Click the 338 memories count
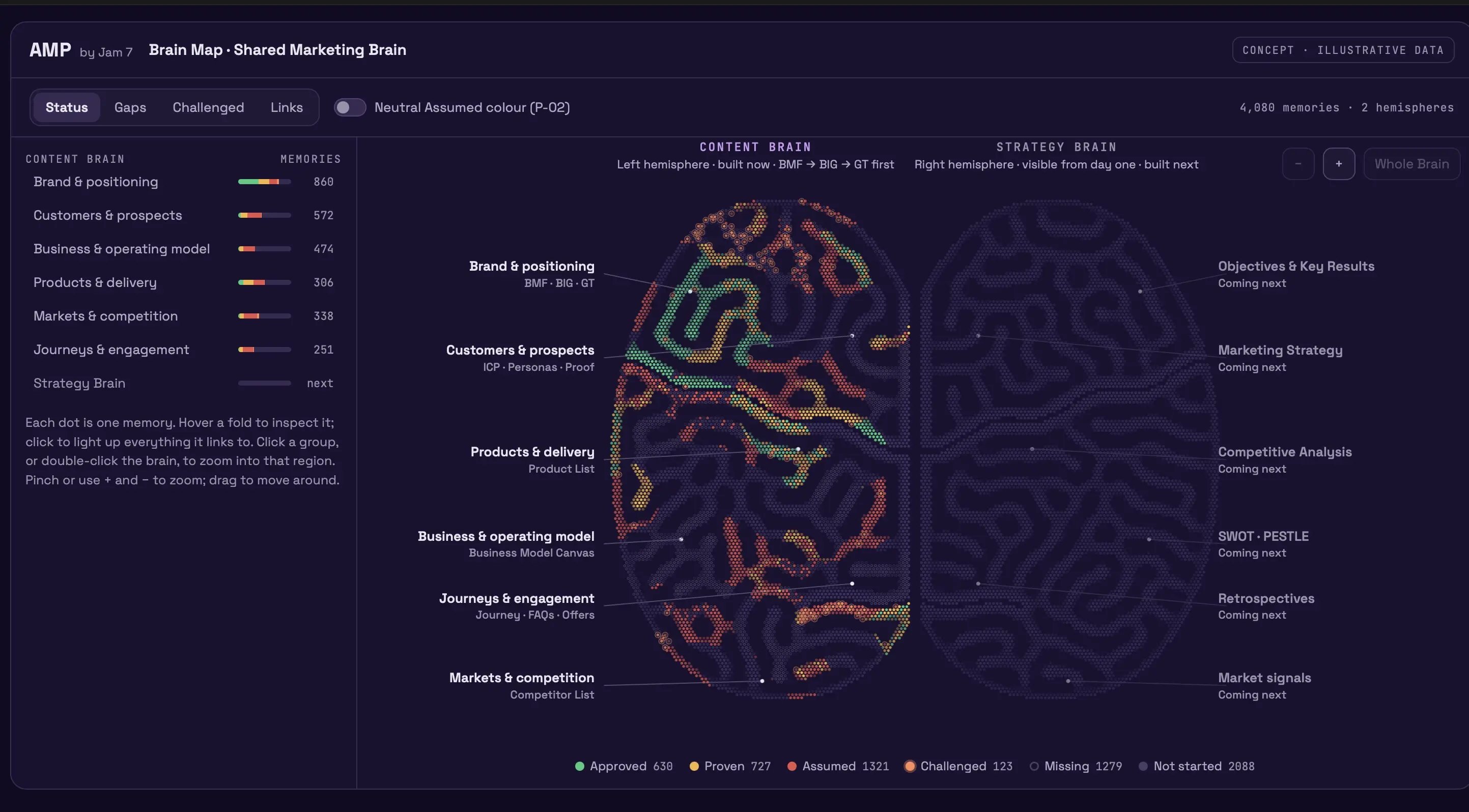The width and height of the screenshot is (1469, 812). tap(323, 316)
